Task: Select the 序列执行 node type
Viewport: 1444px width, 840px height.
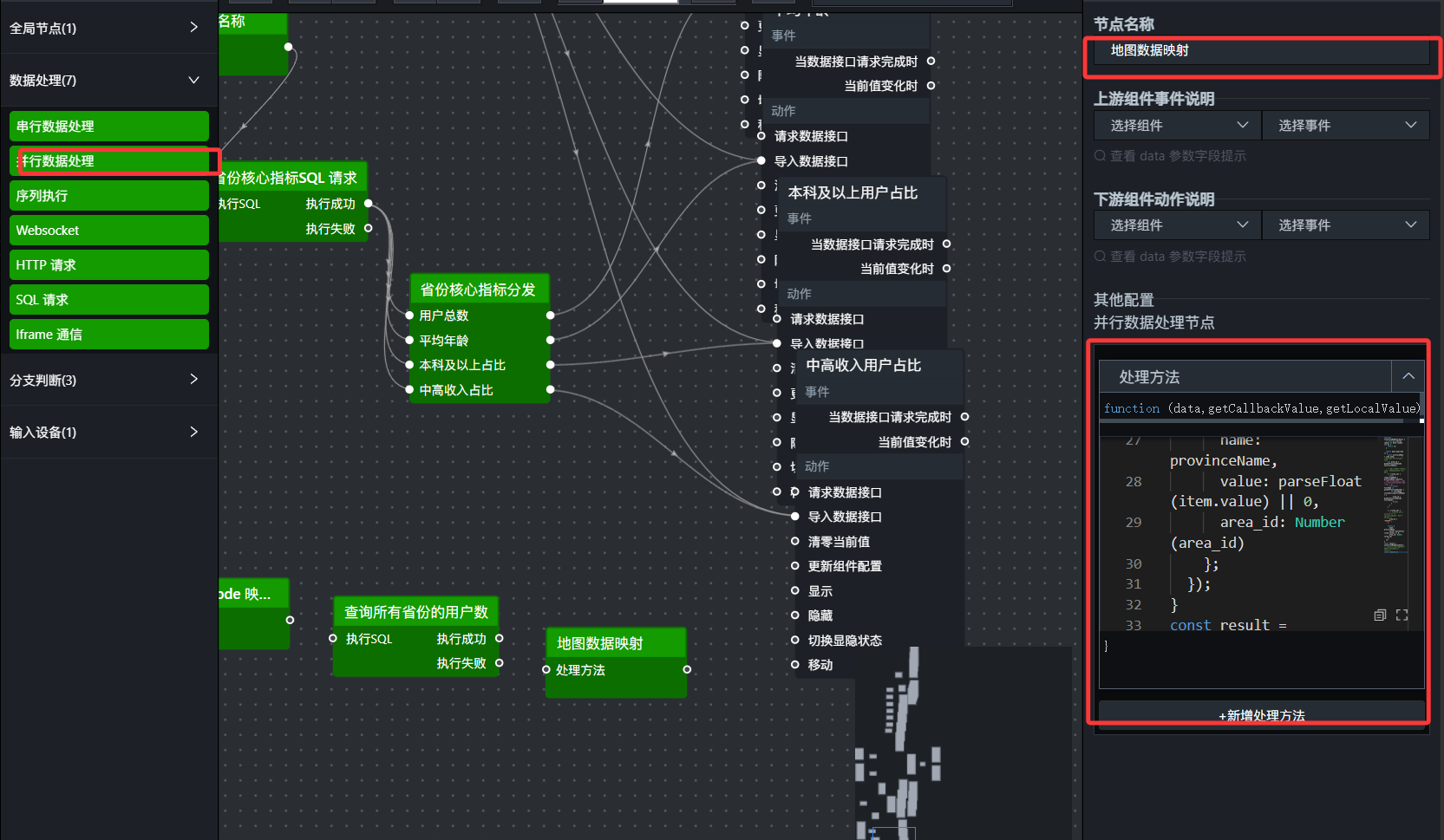Action: click(109, 195)
